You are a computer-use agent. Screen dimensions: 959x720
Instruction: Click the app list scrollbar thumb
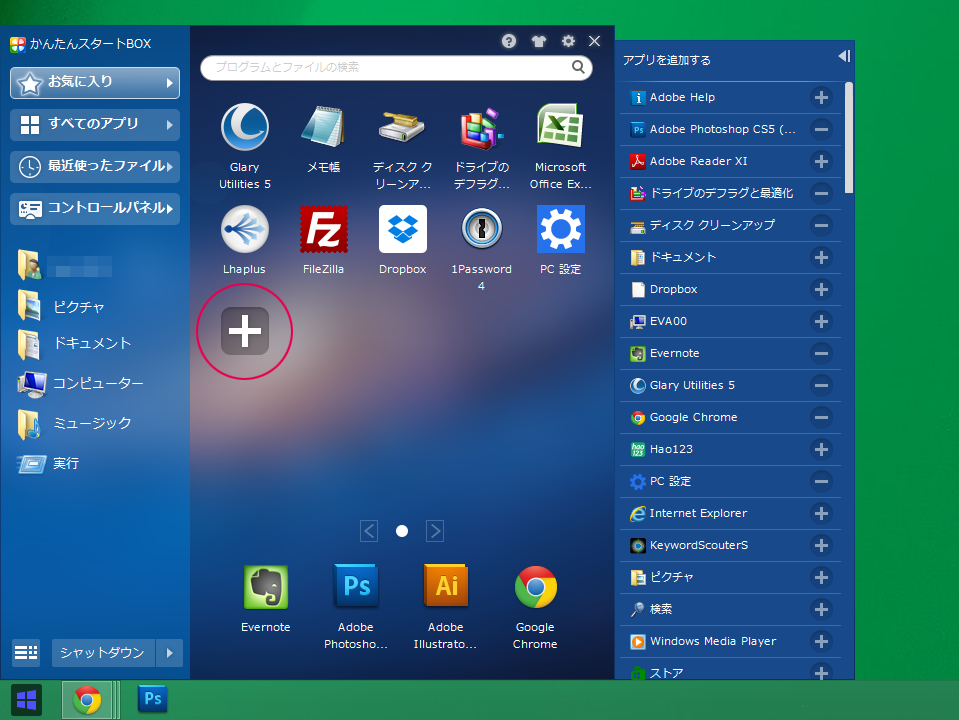point(849,138)
